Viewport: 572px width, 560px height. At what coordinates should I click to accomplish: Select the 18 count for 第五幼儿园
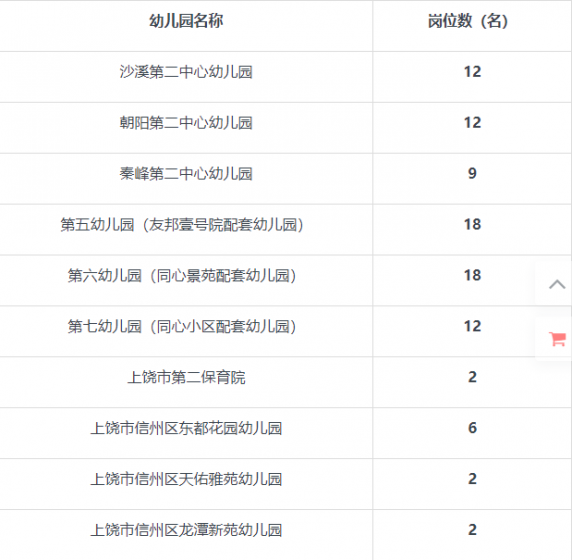point(472,224)
